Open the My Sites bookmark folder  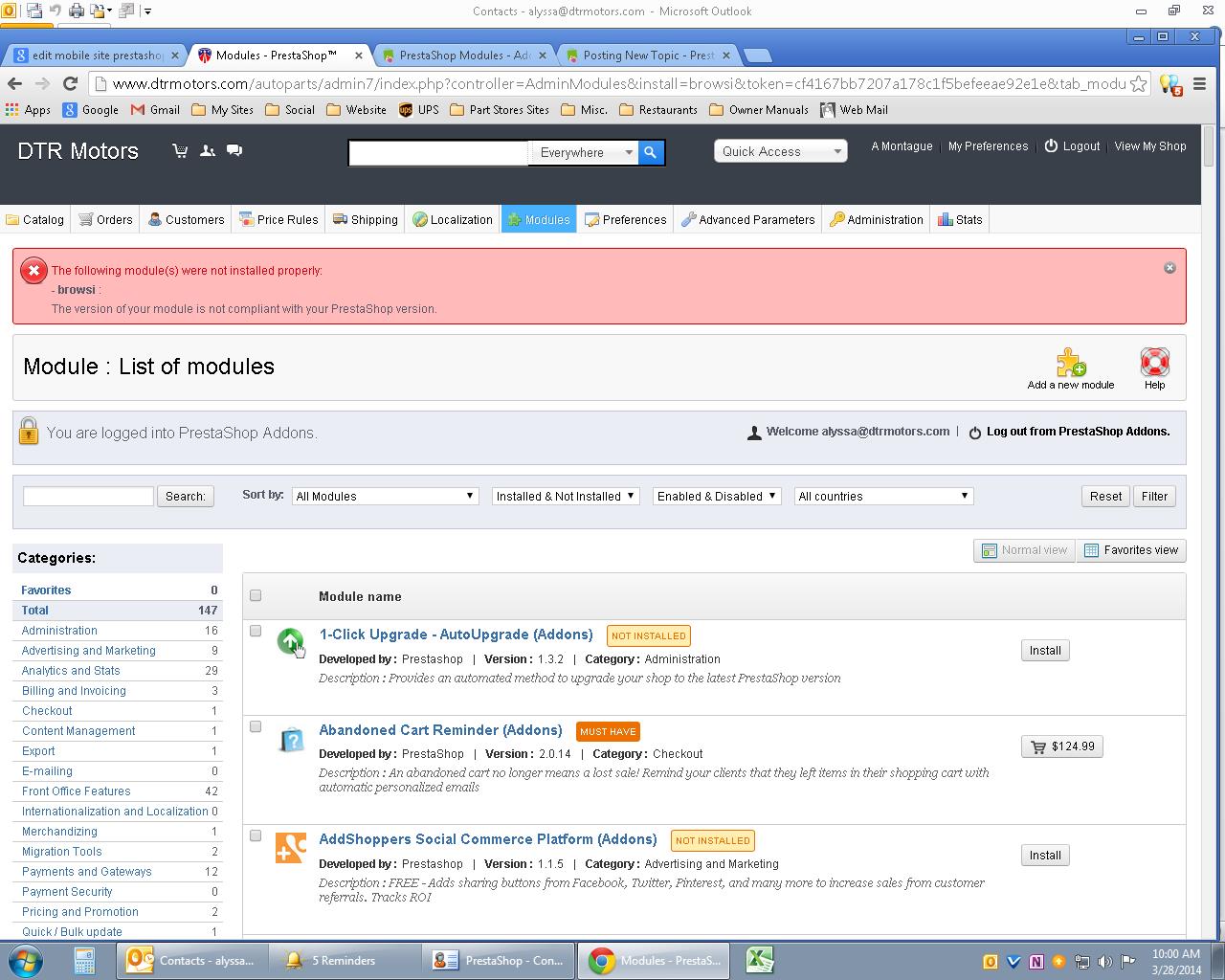click(222, 110)
